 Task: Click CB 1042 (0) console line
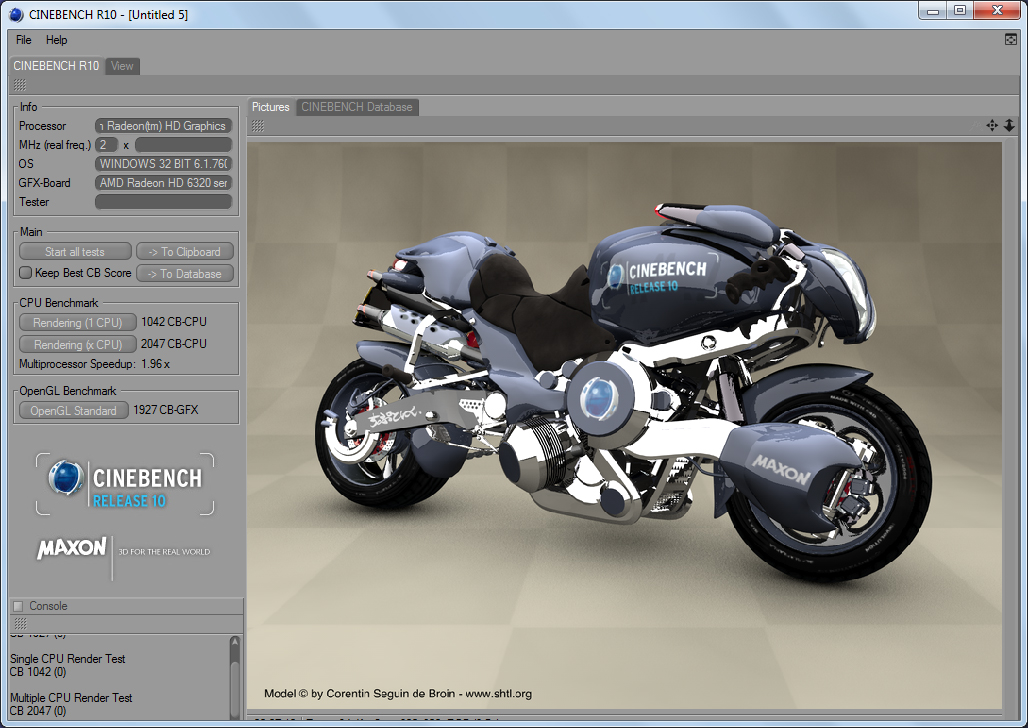pyautogui.click(x=38, y=672)
